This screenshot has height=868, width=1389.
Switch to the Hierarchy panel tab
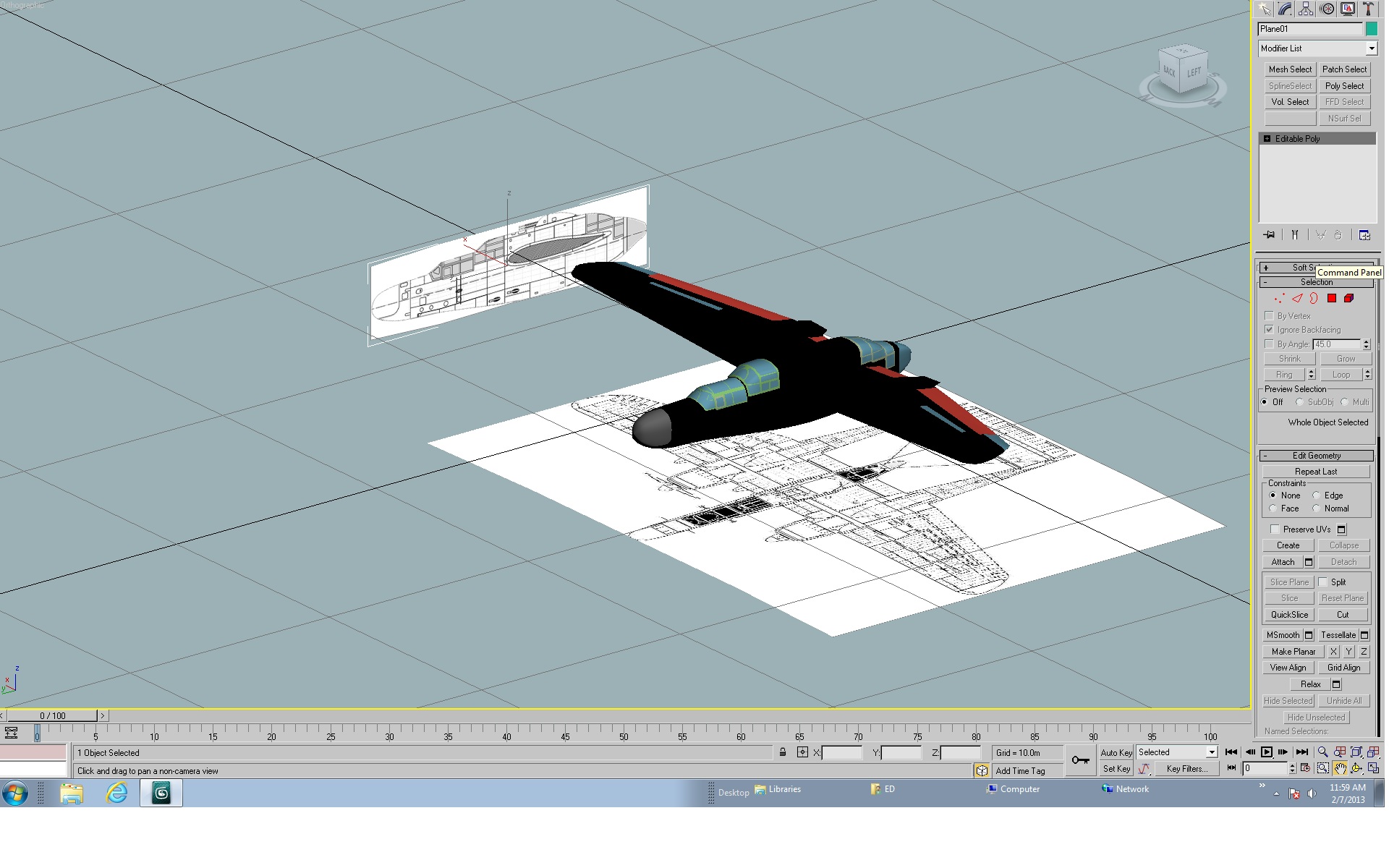click(1306, 9)
